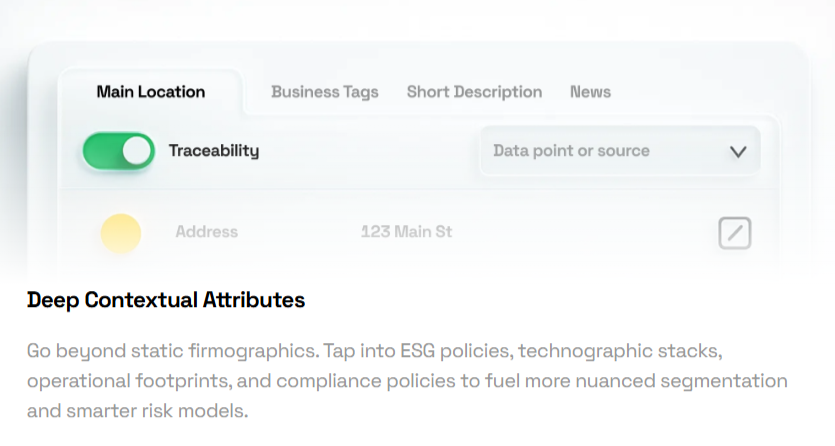Click the empty space right of the News tab
This screenshot has width=835, height=446.
pos(692,92)
